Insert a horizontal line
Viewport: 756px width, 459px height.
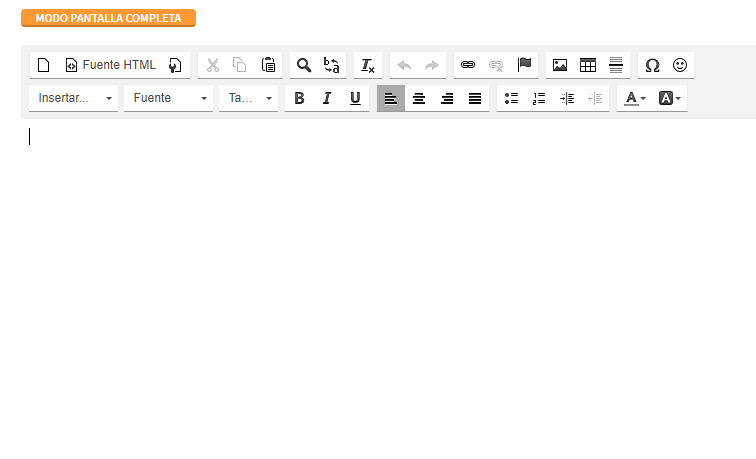coord(616,65)
